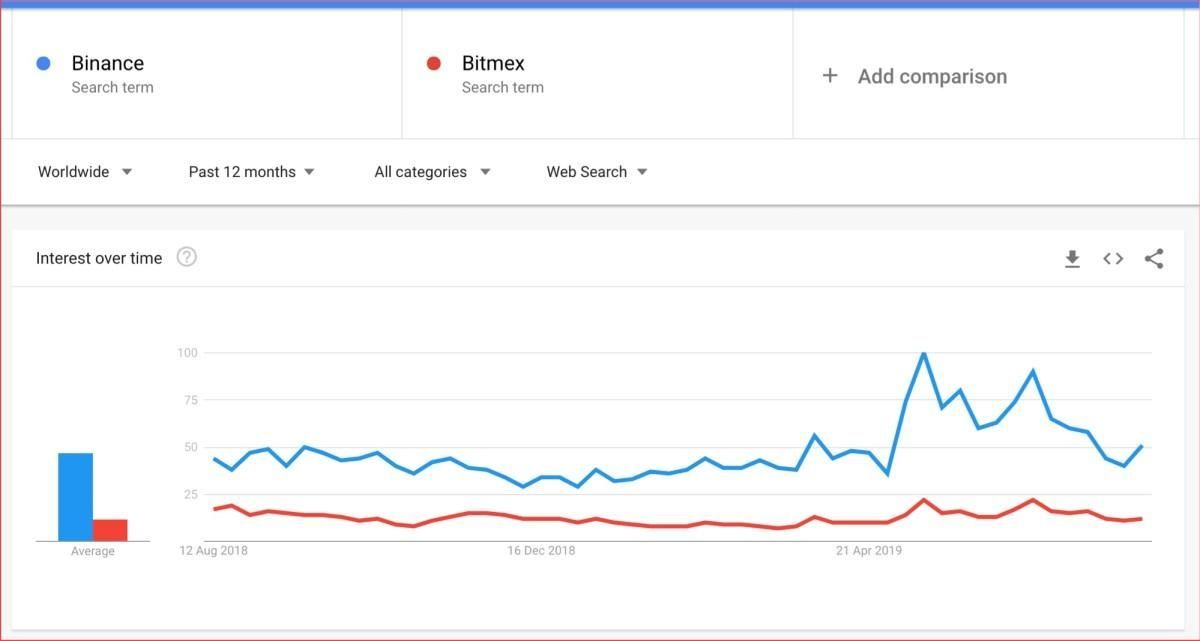Expand the Worldwide region dropdown
The height and width of the screenshot is (641, 1200).
pos(85,172)
